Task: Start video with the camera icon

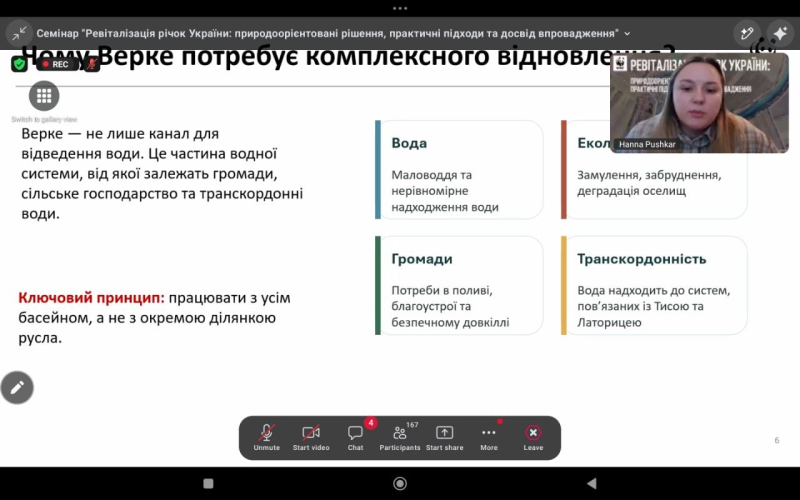Action: click(x=311, y=438)
